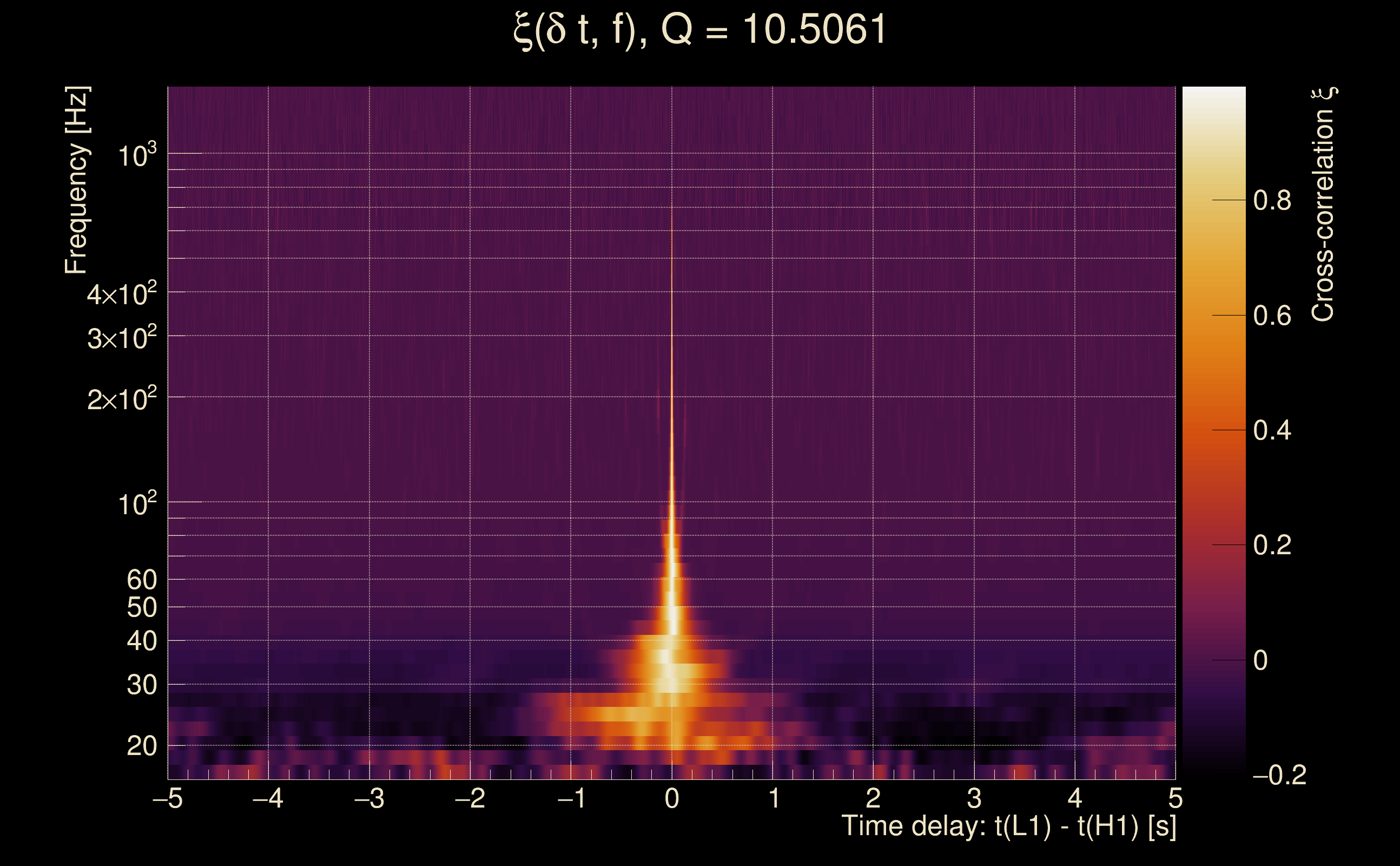The width and height of the screenshot is (1400, 866).
Task: Click the plot title showing Q = 10.5061
Action: pyautogui.click(x=699, y=30)
